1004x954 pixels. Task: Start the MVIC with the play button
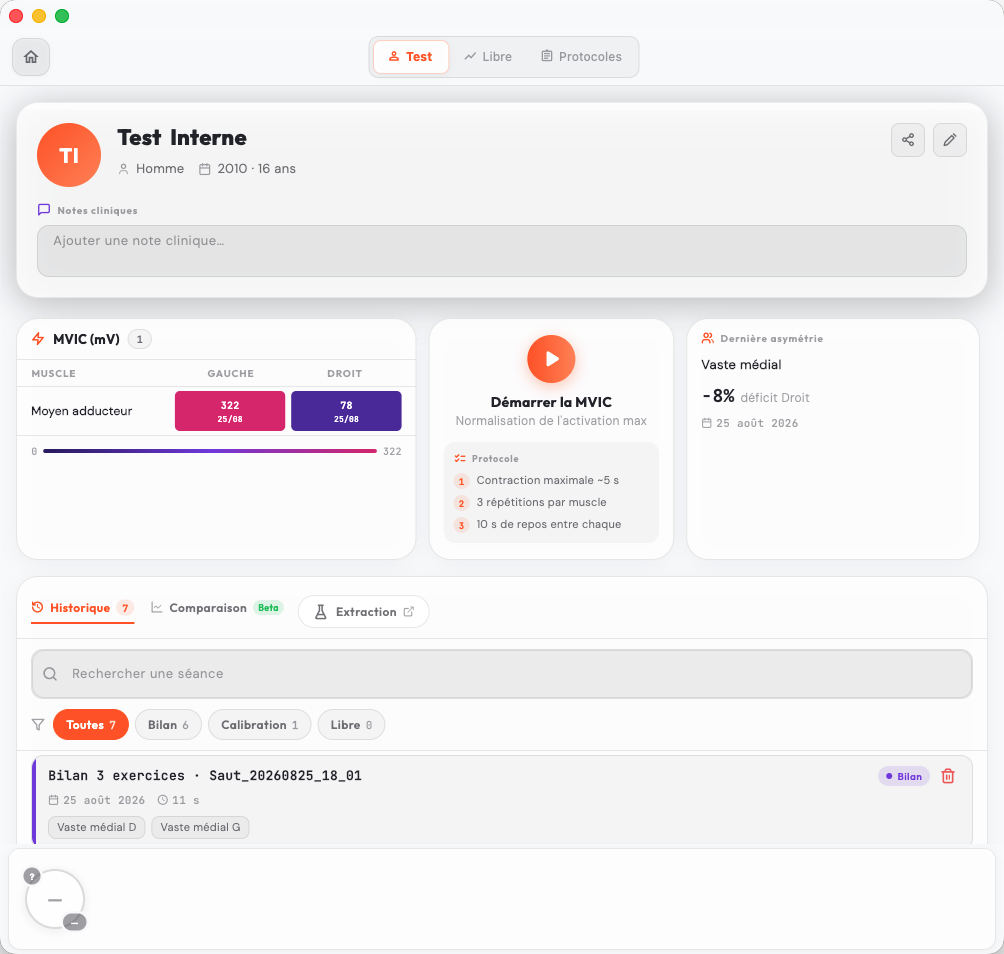551,359
